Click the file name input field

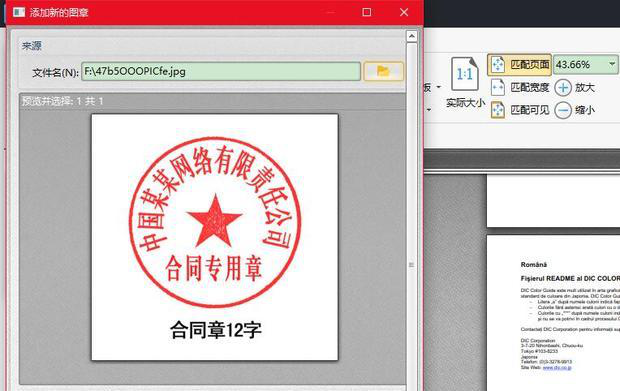(221, 72)
